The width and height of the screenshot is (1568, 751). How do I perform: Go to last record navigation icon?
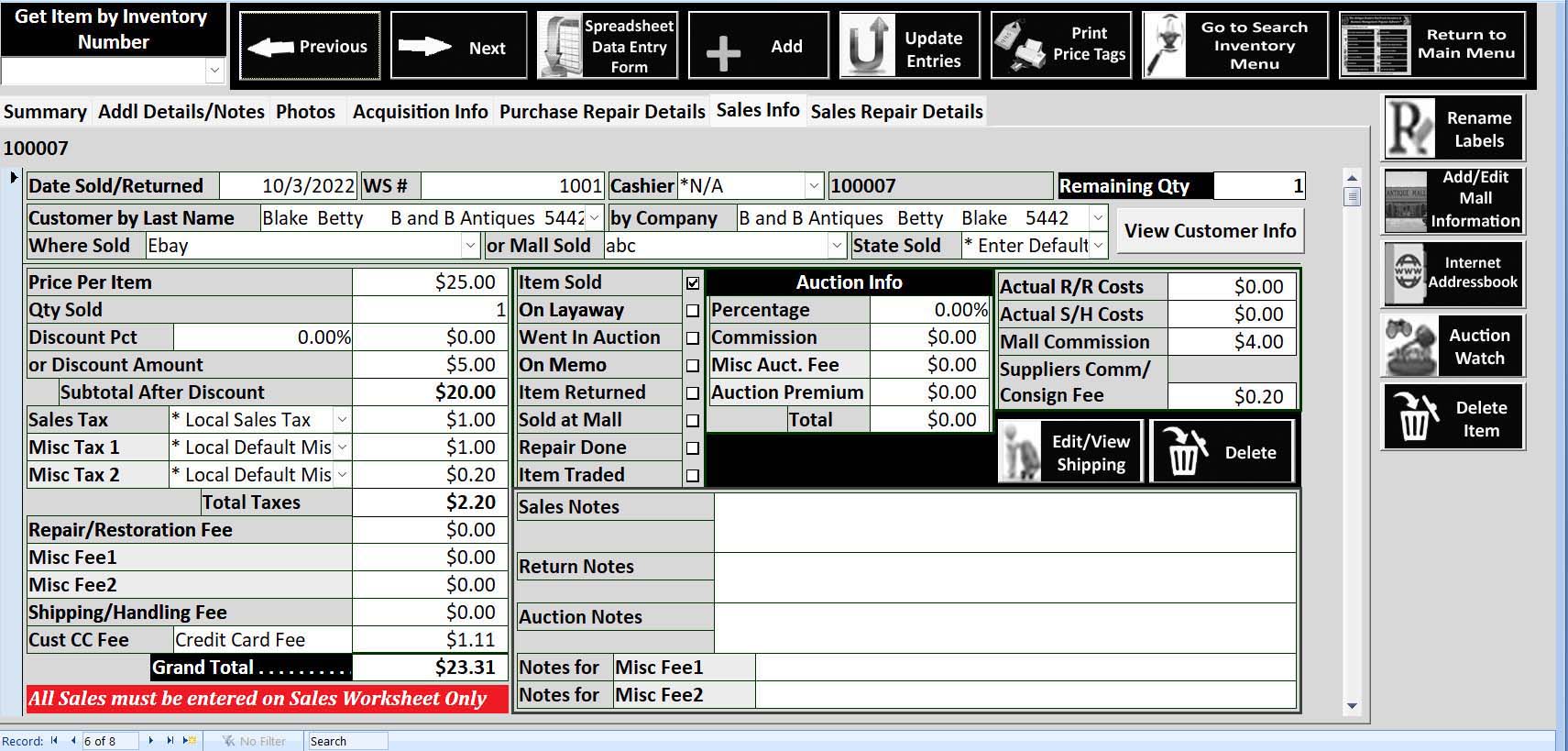tap(170, 741)
